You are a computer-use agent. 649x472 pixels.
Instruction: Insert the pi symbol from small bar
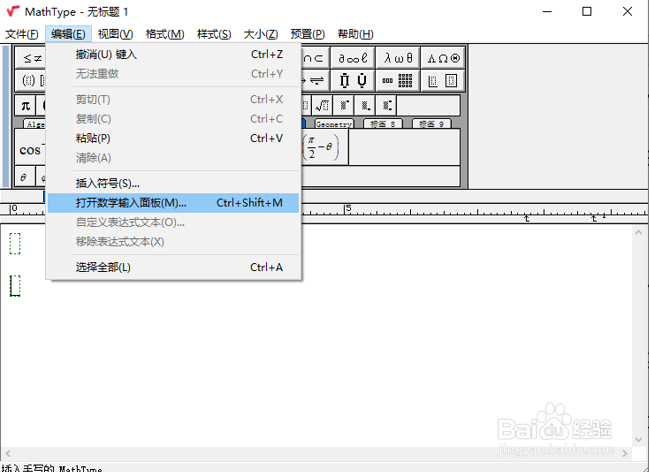tap(25, 106)
